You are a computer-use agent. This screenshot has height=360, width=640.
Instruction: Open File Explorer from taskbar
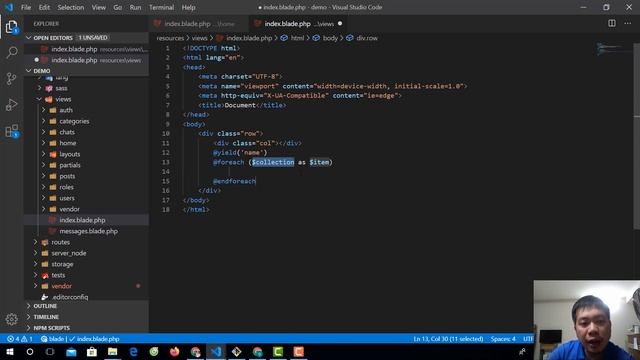coord(112,351)
